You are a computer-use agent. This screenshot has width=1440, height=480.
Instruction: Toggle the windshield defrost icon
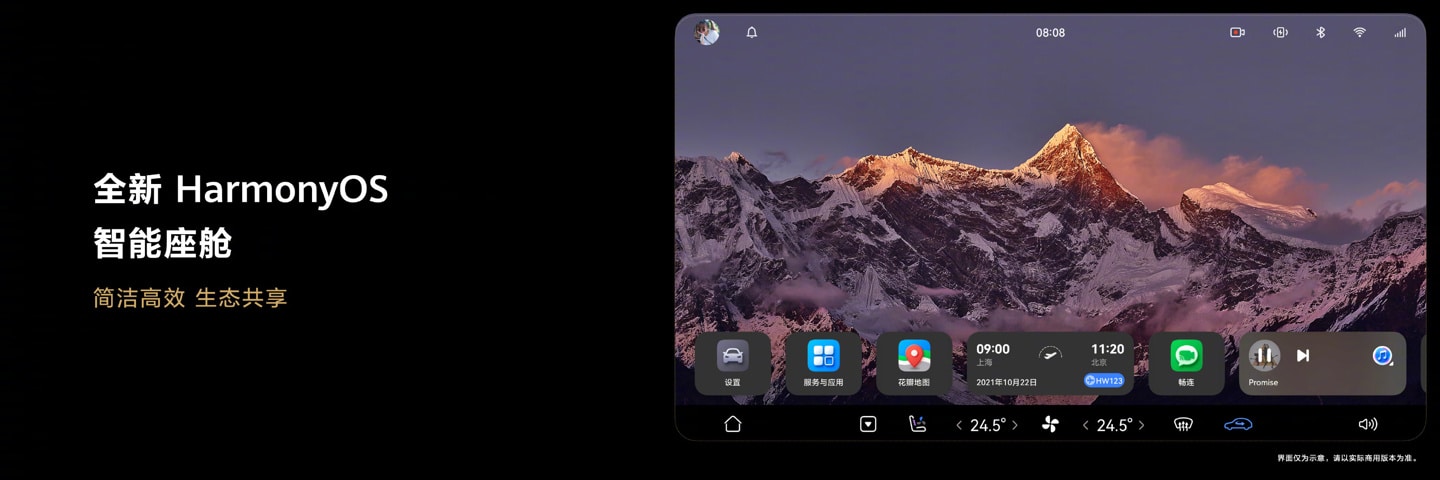(1183, 424)
